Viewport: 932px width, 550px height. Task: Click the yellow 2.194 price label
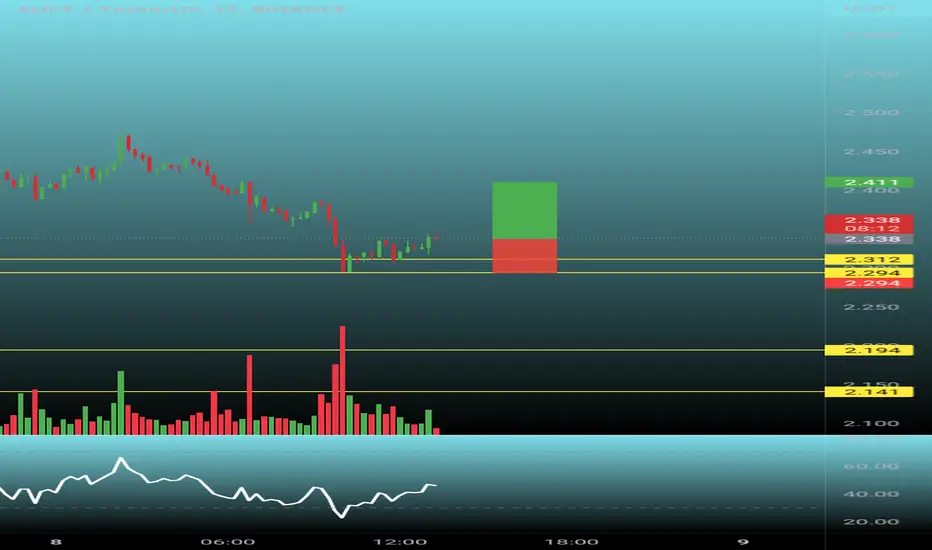point(869,350)
